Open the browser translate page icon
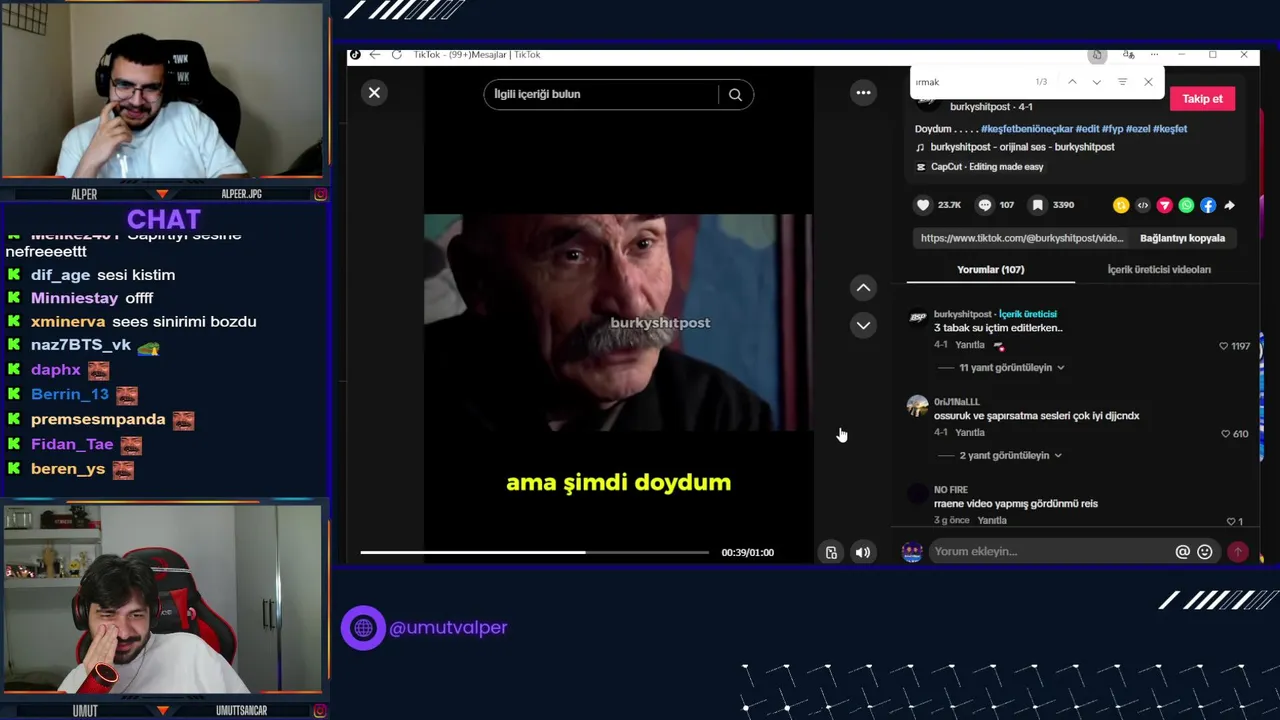Screen dimensions: 1280x720 (1128, 55)
